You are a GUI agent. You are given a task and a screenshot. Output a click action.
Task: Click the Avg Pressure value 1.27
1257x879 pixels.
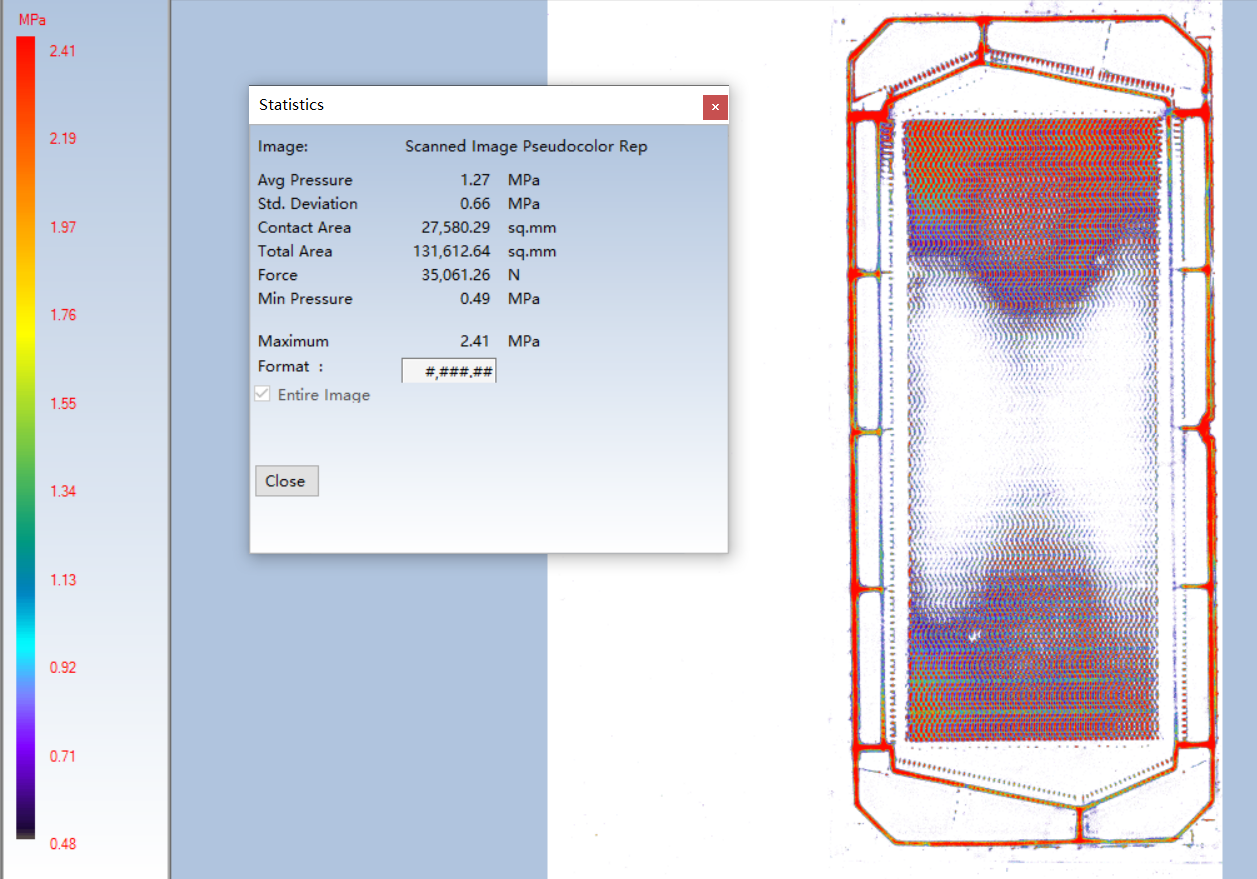tap(476, 180)
